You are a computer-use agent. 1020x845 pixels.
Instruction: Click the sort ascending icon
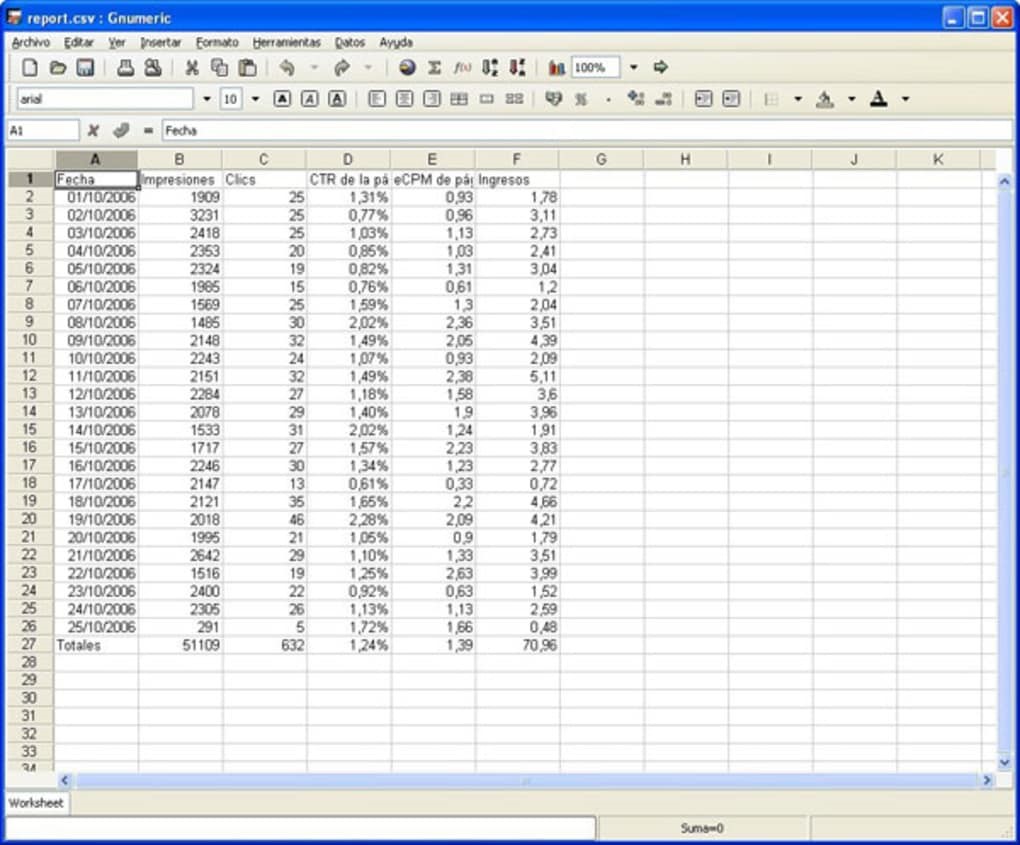click(x=489, y=68)
